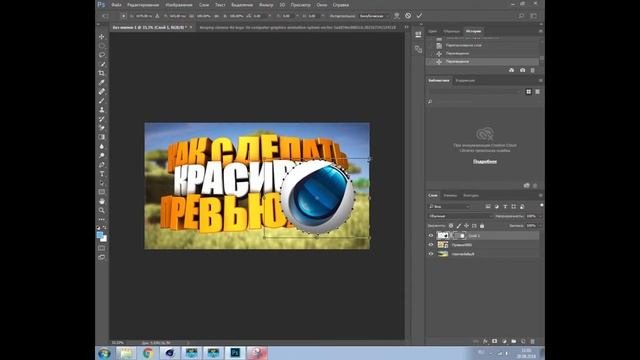
Task: Select the Move tool
Action: click(x=102, y=37)
